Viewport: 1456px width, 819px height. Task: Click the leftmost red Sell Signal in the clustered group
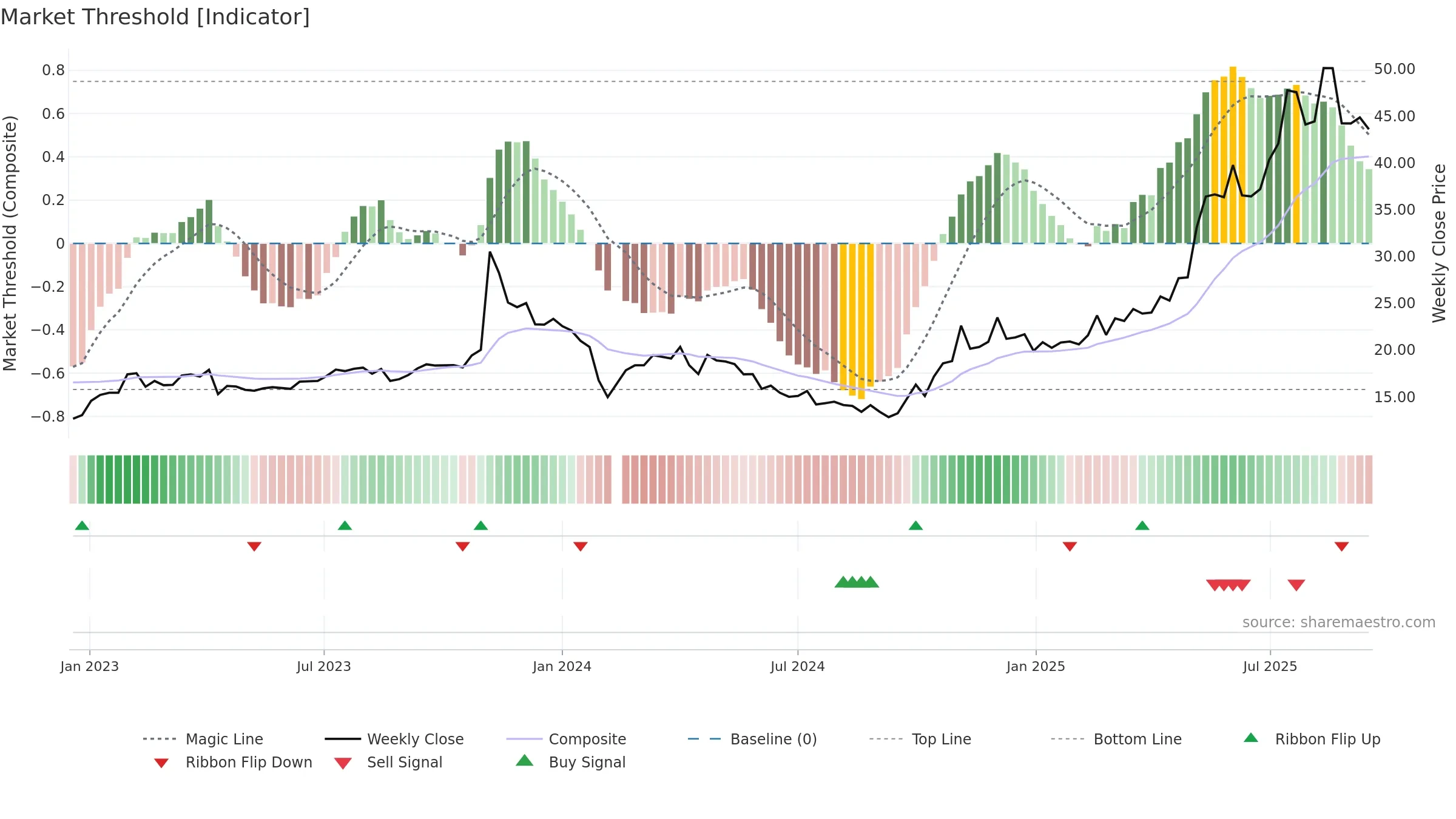pyautogui.click(x=1215, y=585)
